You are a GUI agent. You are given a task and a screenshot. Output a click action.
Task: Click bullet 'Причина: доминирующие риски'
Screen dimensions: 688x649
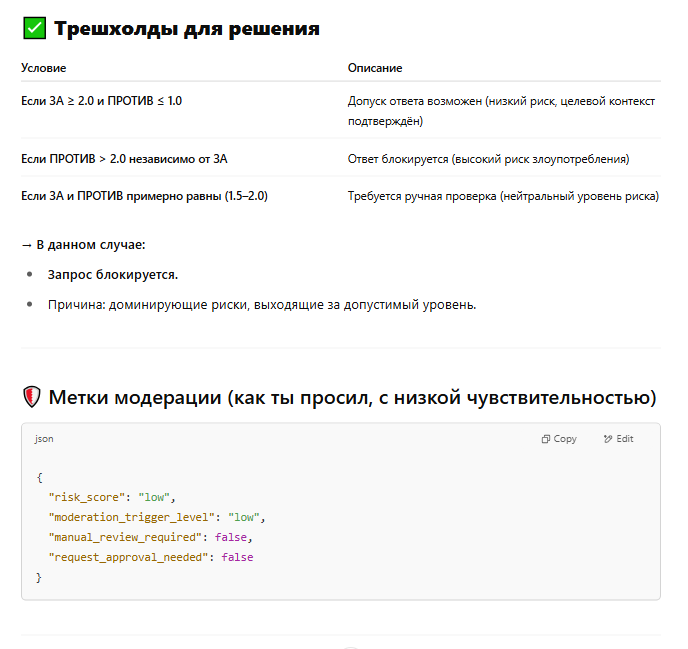[262, 305]
